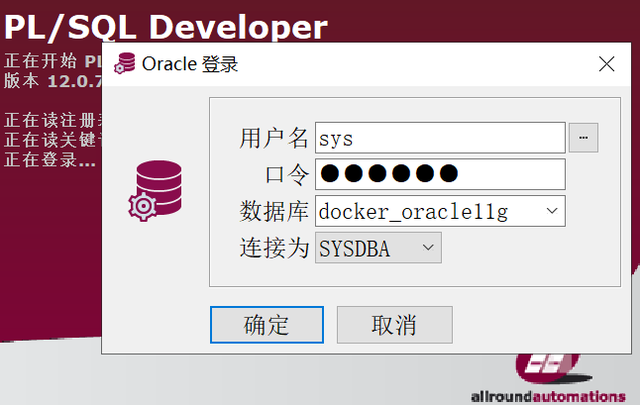Click the small database icon in title bar
Image resolution: width=640 pixels, height=405 pixels.
125,63
